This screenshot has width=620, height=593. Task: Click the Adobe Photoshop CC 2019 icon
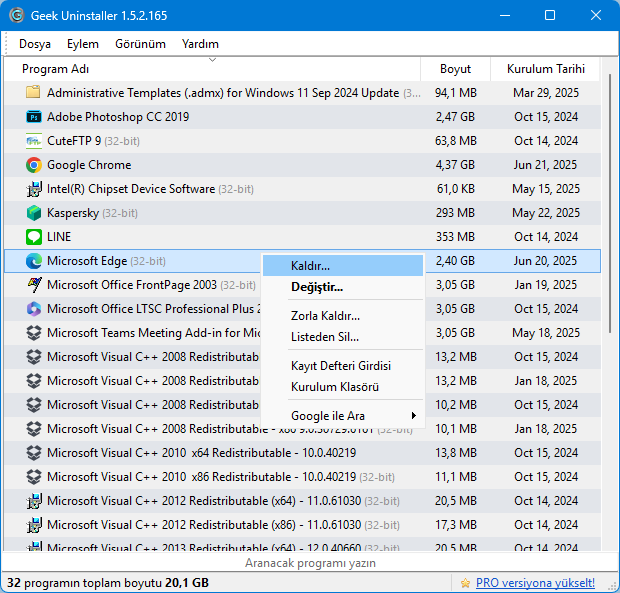coord(34,117)
